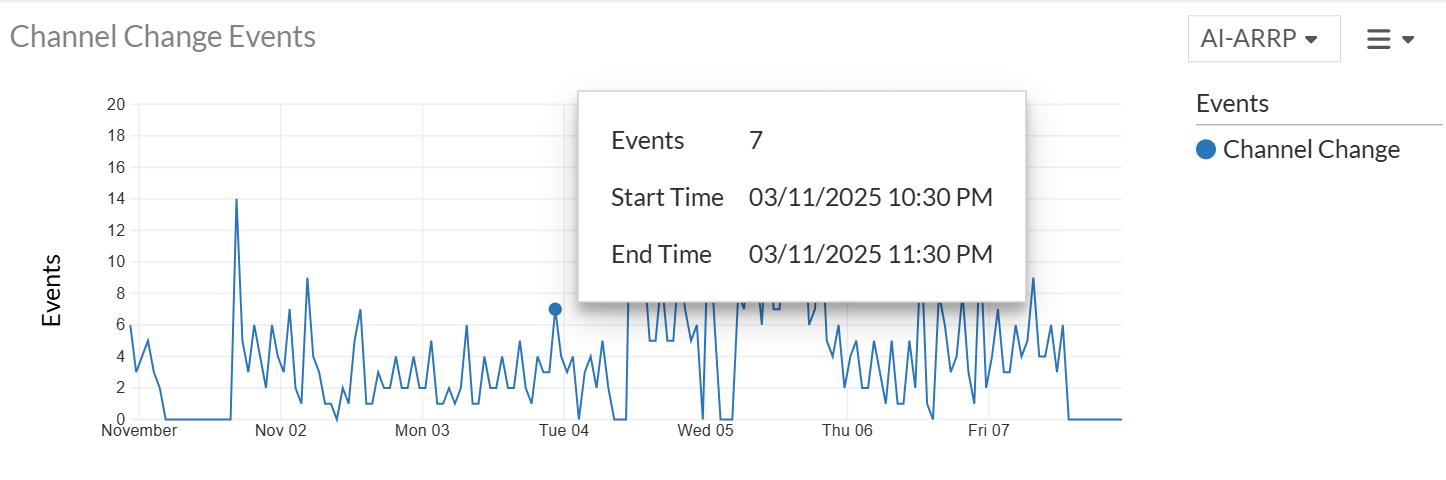The height and width of the screenshot is (480, 1446).
Task: Toggle the Channel Change legend label
Action: [1311, 150]
